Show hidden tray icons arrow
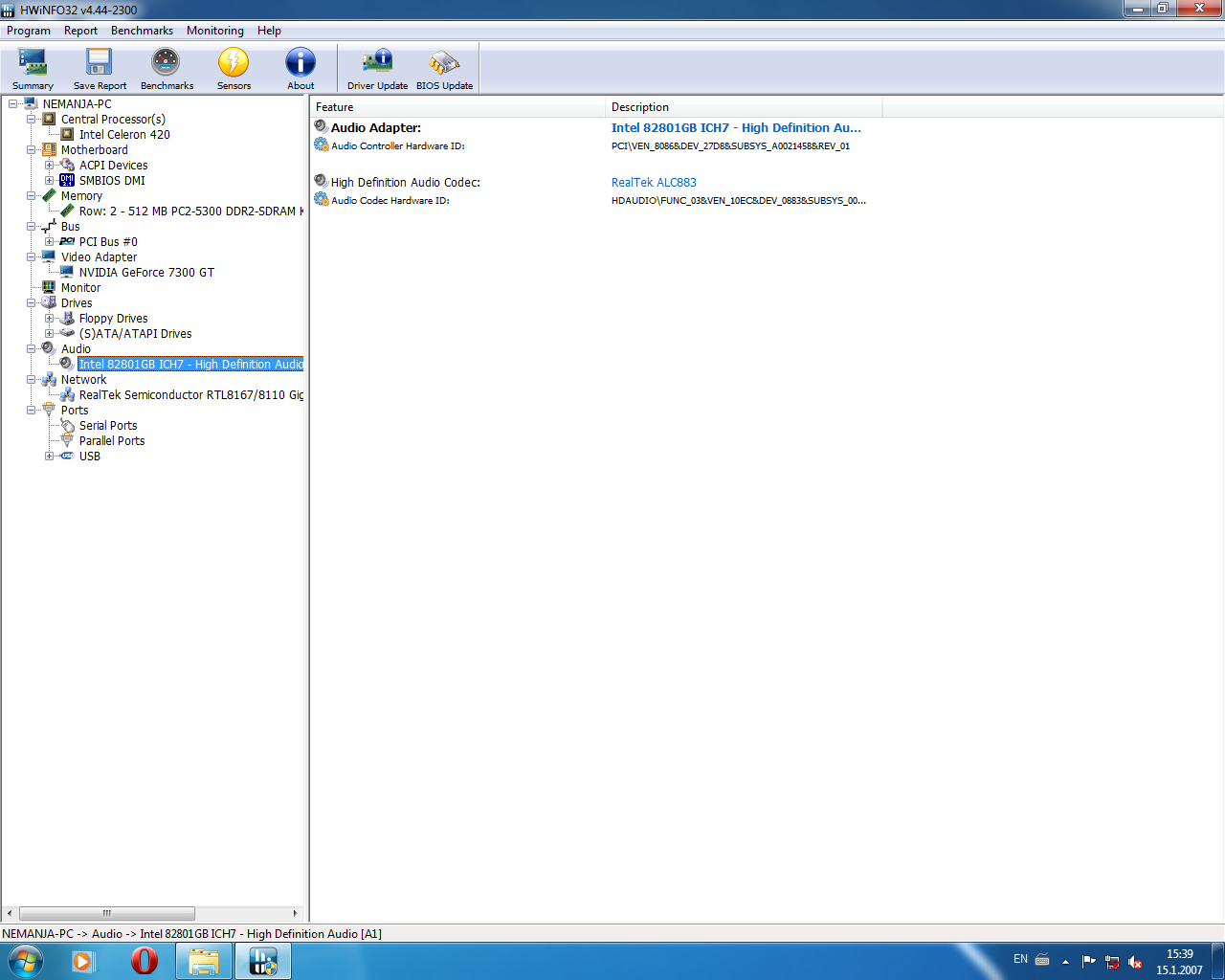 coord(1065,962)
